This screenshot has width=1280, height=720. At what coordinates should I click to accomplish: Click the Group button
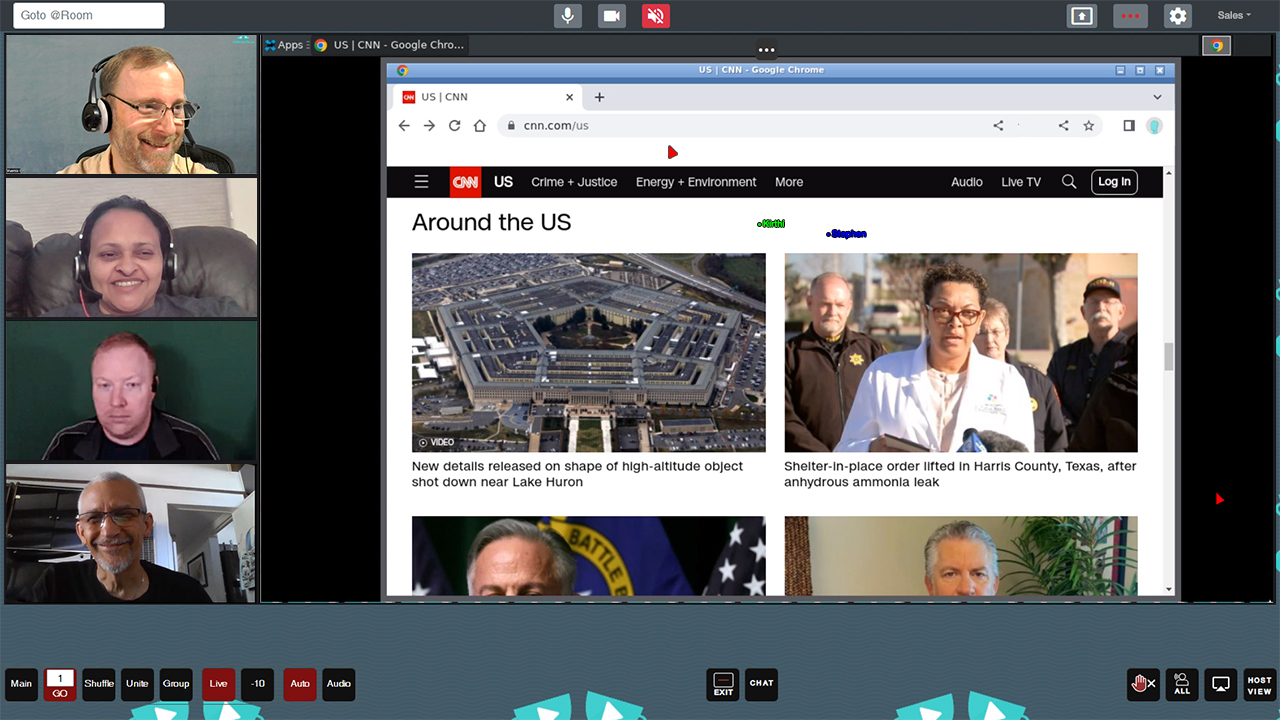click(x=176, y=684)
